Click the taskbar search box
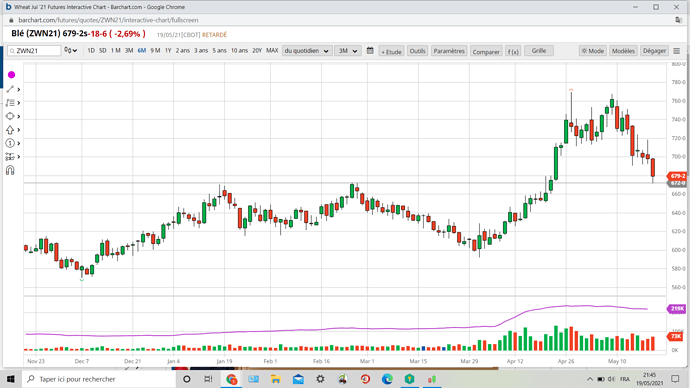The image size is (690, 388). coord(99,379)
